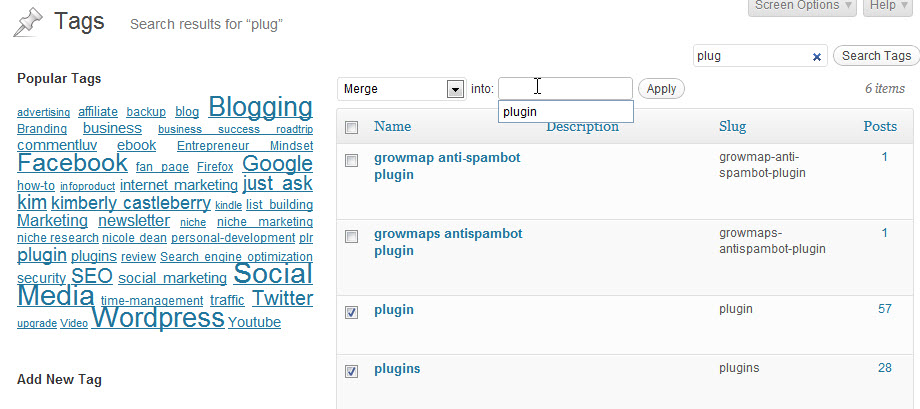Expand the Help tab
Image resolution: width=920 pixels, height=409 pixels.
tap(890, 6)
